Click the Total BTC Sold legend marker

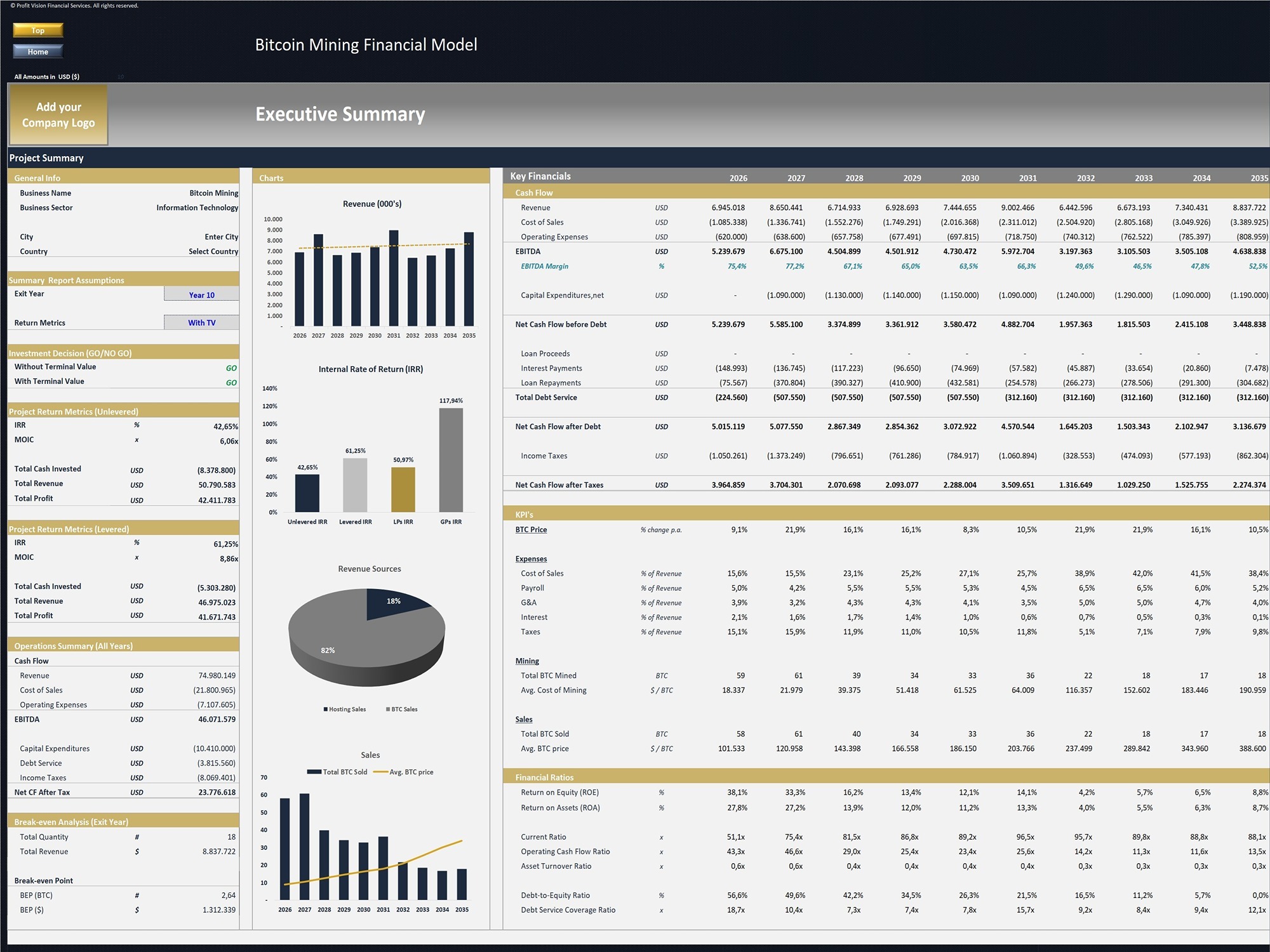point(313,772)
